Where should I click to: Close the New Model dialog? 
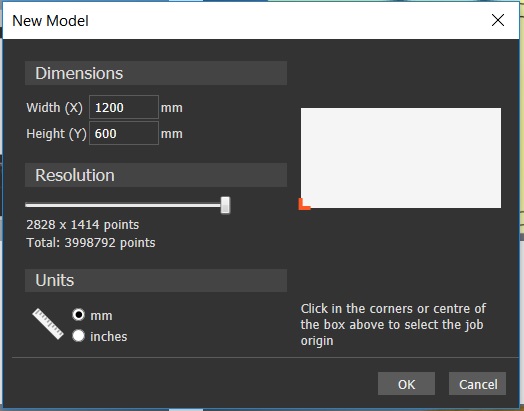coord(498,20)
